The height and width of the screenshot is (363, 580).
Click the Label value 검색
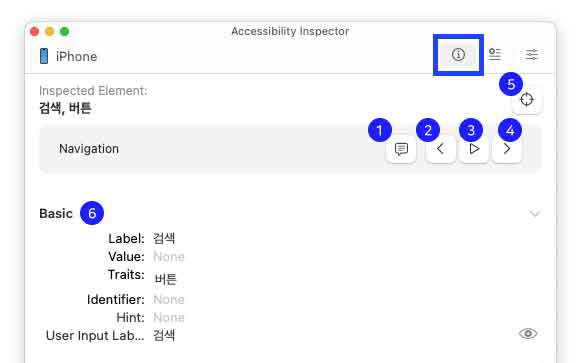coord(164,238)
